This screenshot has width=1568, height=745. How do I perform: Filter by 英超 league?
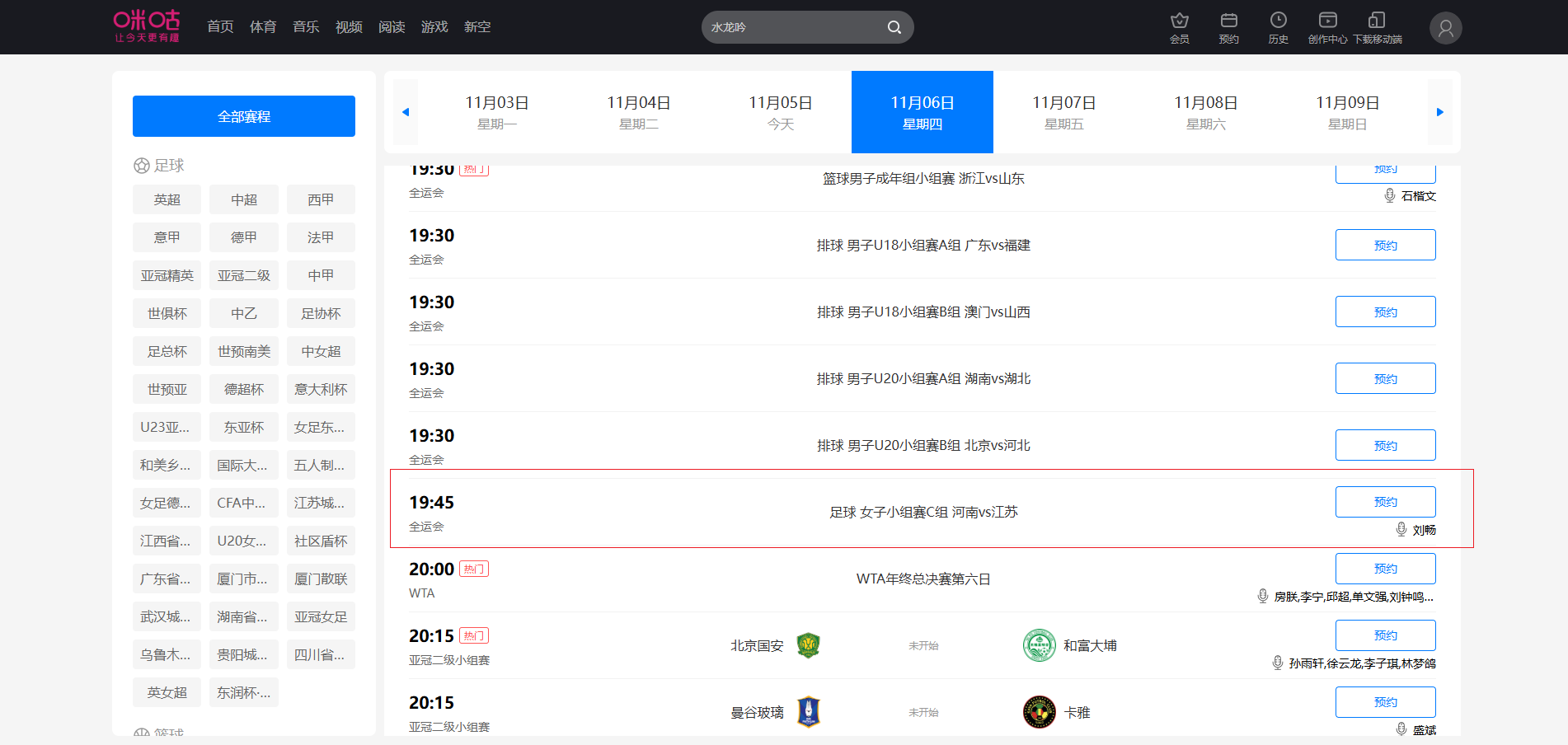pos(167,199)
